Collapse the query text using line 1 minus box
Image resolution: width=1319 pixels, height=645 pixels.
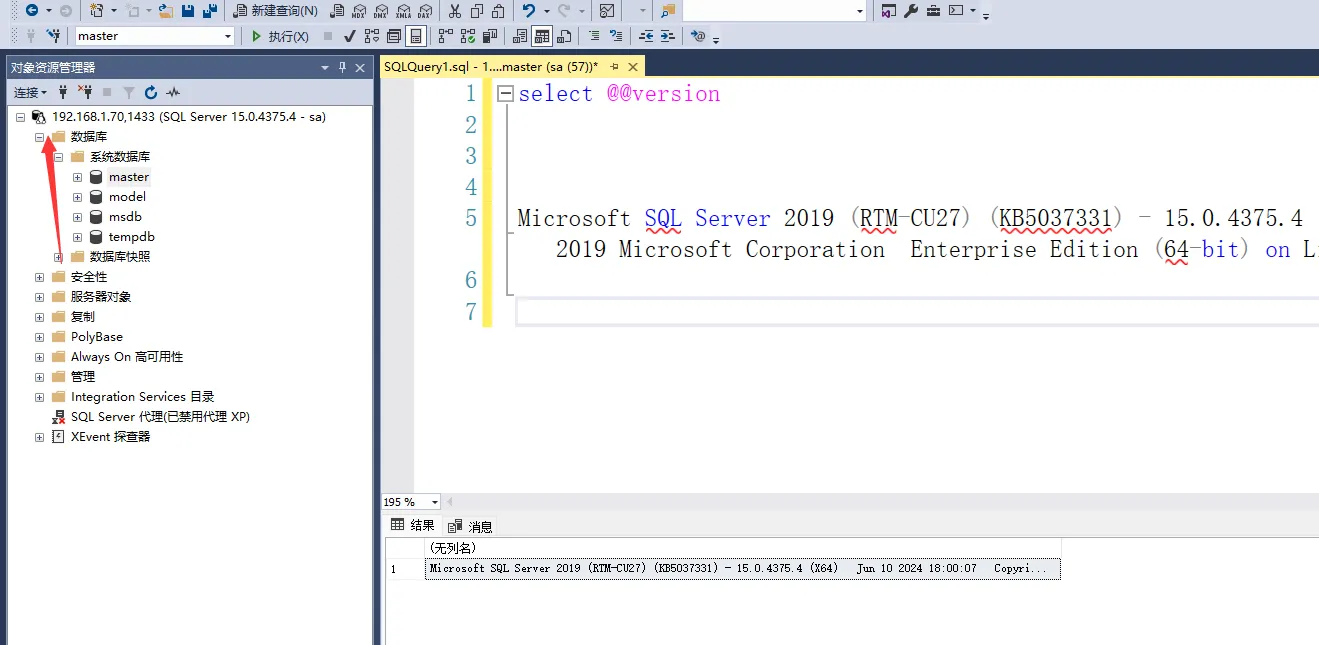point(505,93)
